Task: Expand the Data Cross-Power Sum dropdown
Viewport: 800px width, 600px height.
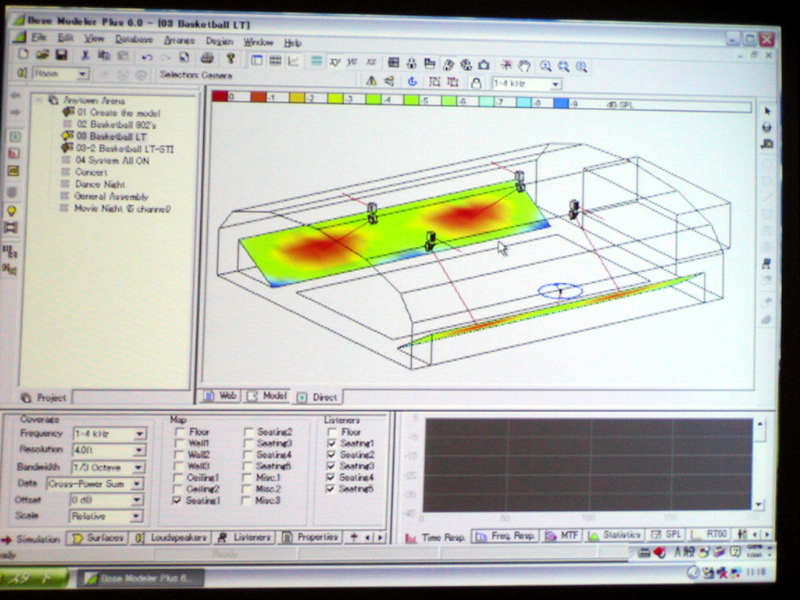Action: pos(138,484)
